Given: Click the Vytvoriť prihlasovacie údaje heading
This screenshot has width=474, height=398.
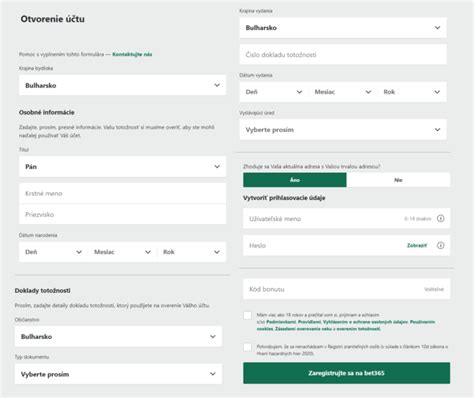Looking at the screenshot, I should pyautogui.click(x=284, y=198).
